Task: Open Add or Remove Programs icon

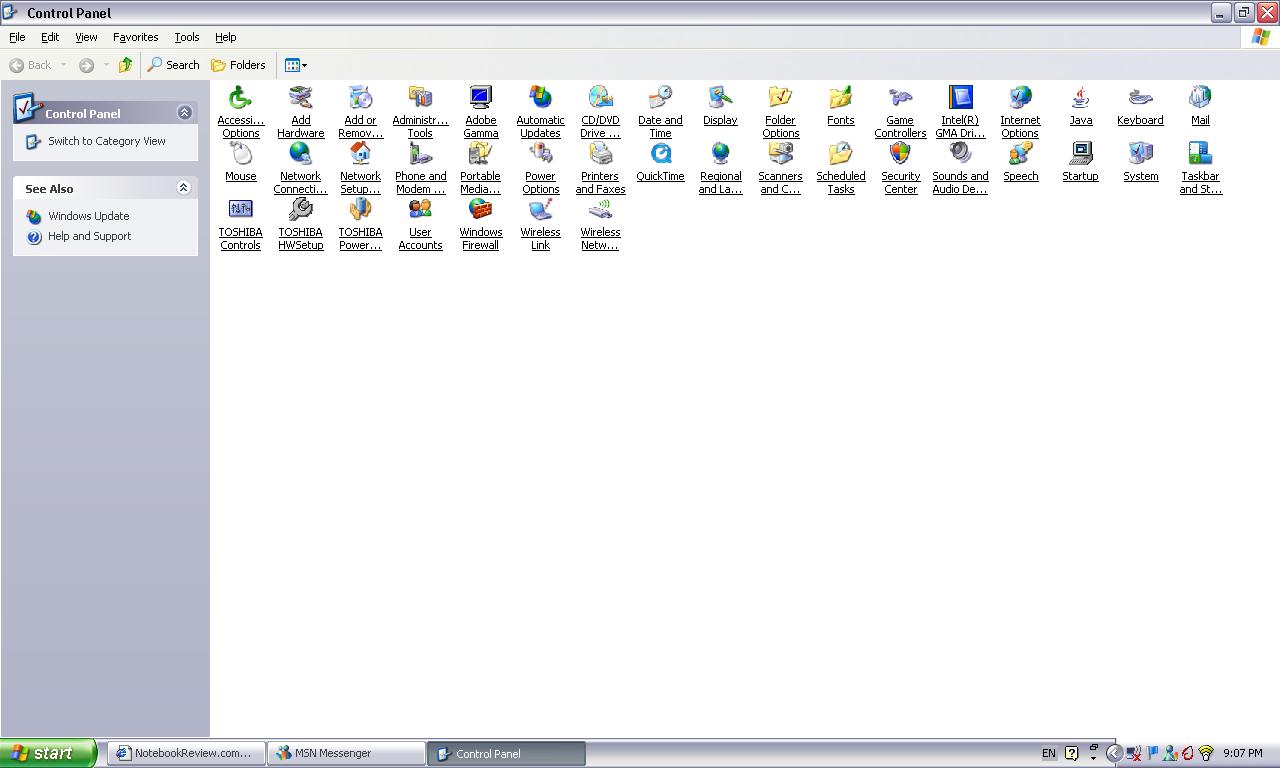Action: coord(360,98)
